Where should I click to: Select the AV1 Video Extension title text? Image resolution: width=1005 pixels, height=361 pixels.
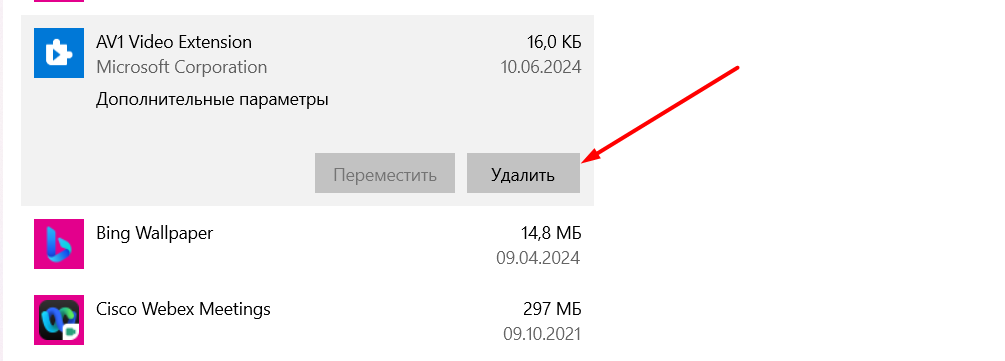pyautogui.click(x=174, y=42)
